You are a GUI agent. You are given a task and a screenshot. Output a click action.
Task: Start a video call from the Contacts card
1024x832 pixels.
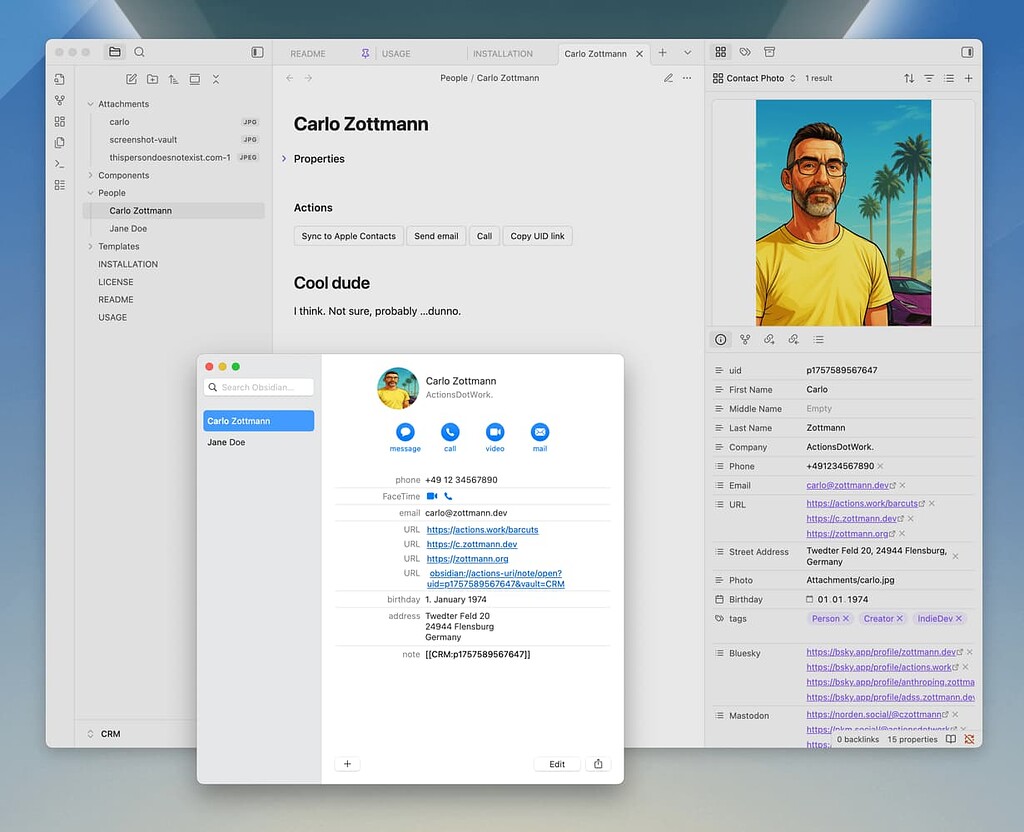pos(494,431)
